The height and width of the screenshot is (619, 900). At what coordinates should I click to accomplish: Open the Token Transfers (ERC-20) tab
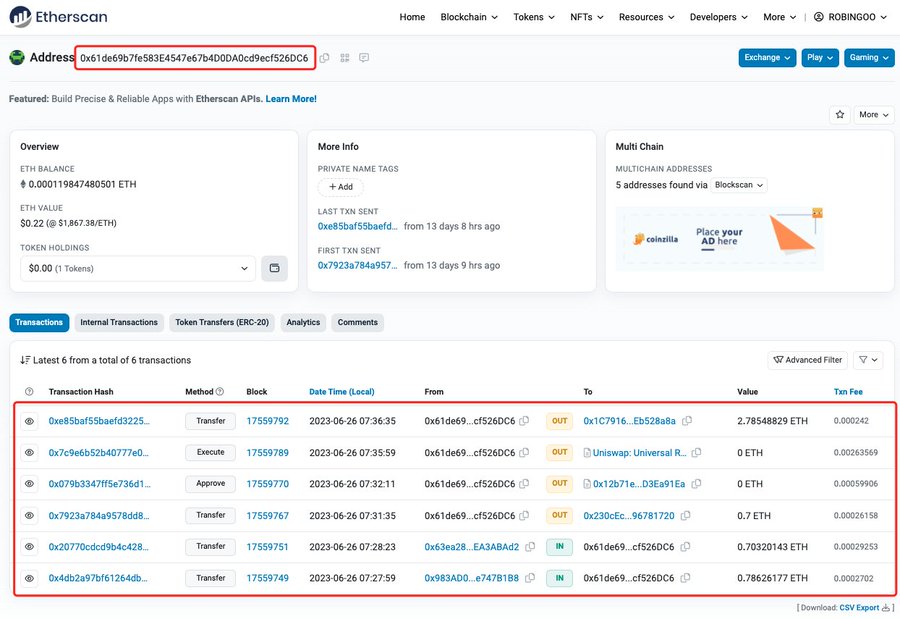[222, 322]
